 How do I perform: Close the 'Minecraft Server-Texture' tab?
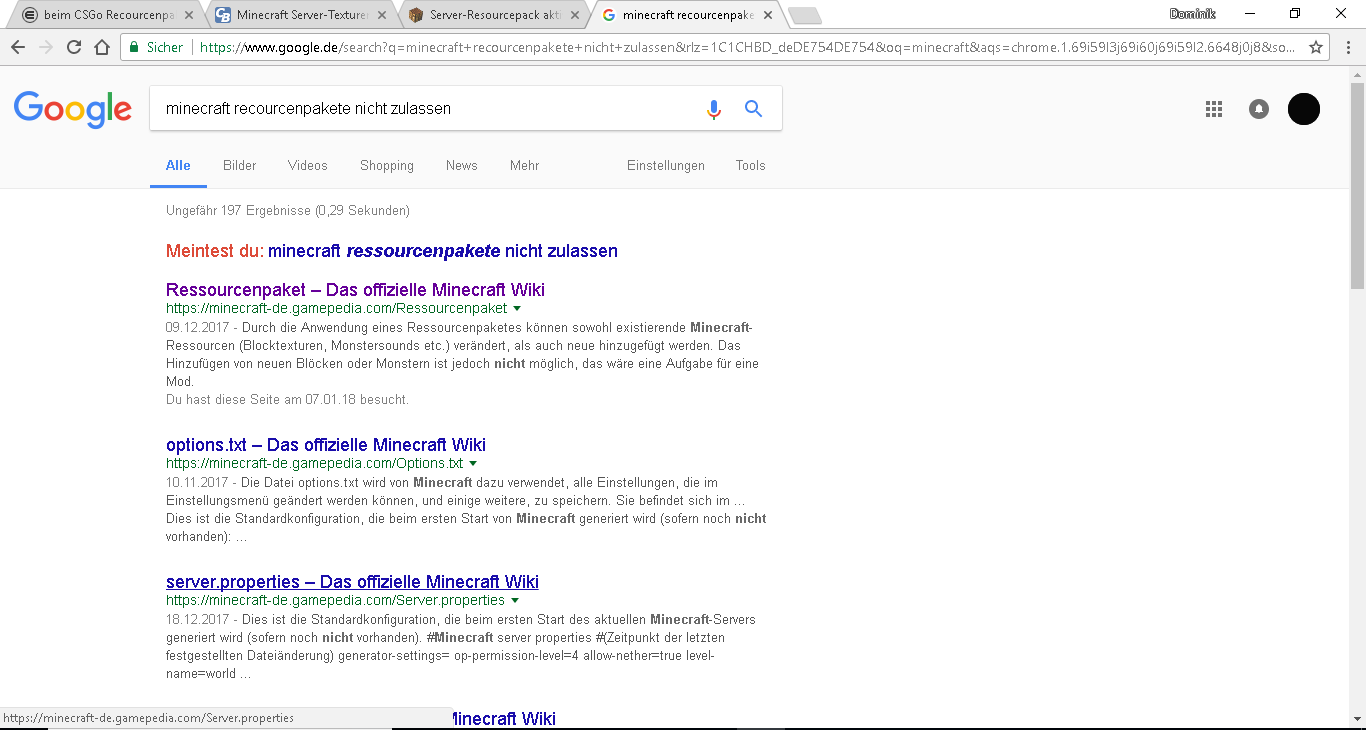click(x=382, y=15)
